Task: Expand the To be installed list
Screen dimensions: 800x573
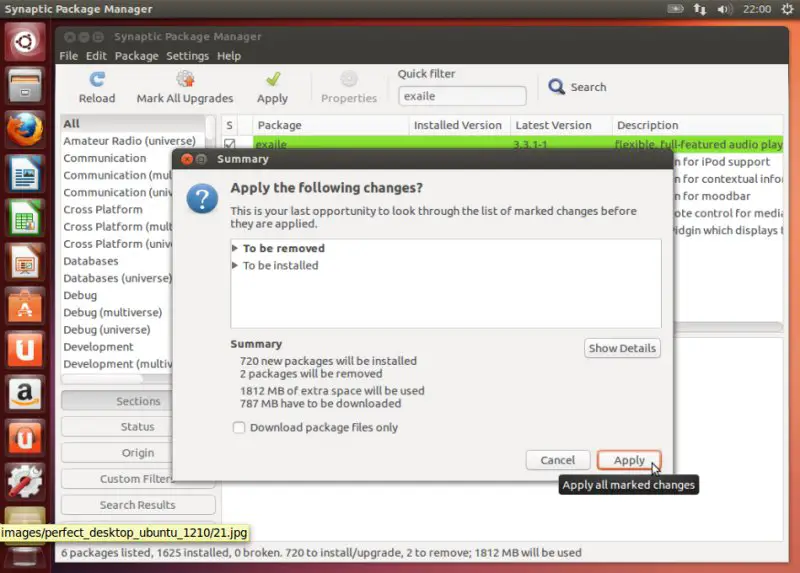Action: click(x=235, y=265)
